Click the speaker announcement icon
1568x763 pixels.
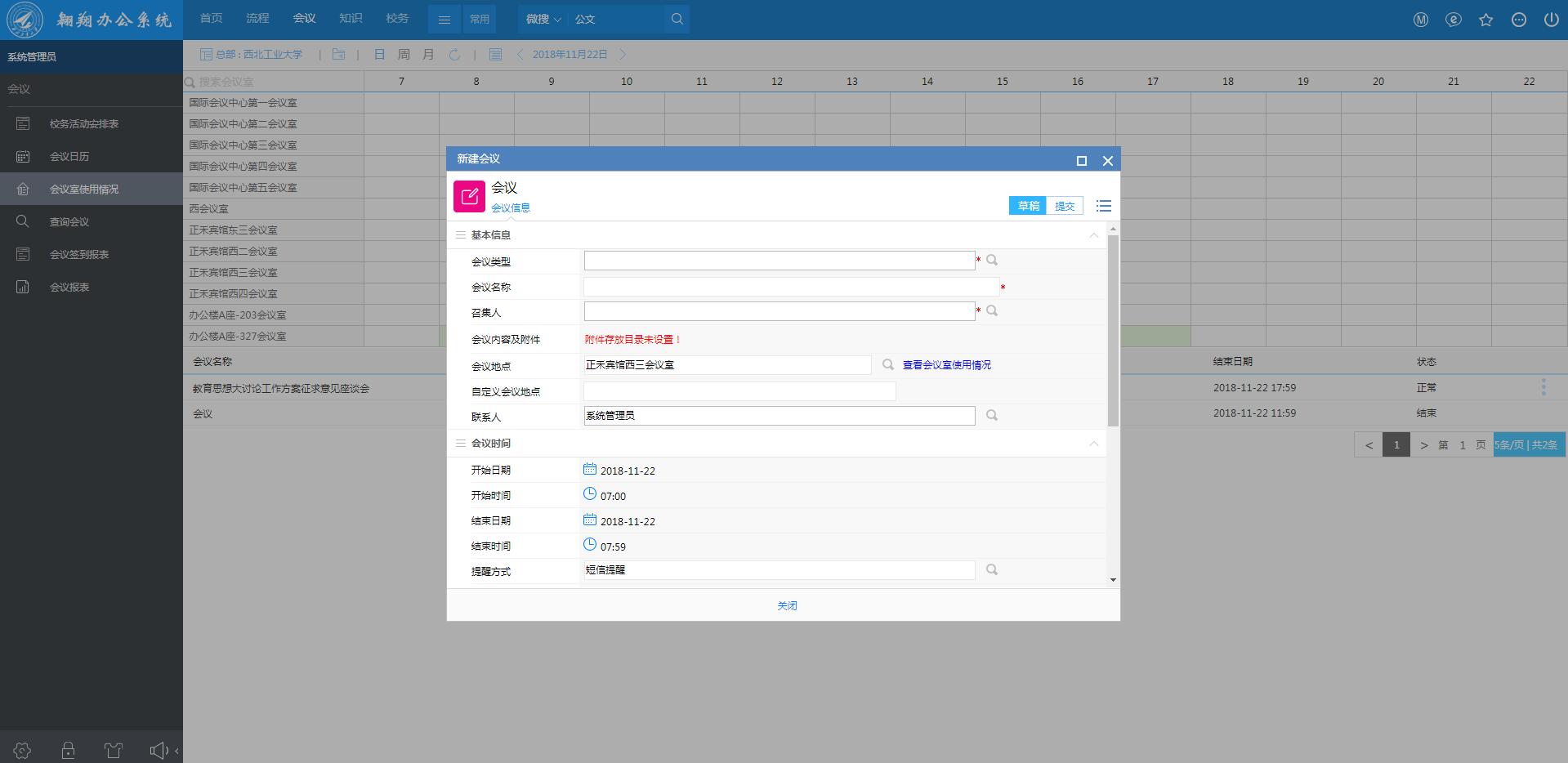pos(159,750)
